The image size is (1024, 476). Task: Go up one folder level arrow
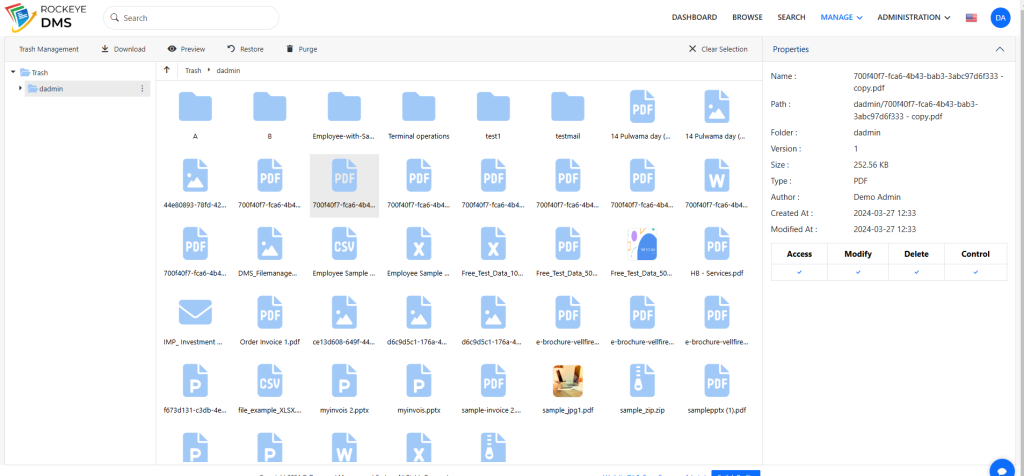pyautogui.click(x=167, y=70)
